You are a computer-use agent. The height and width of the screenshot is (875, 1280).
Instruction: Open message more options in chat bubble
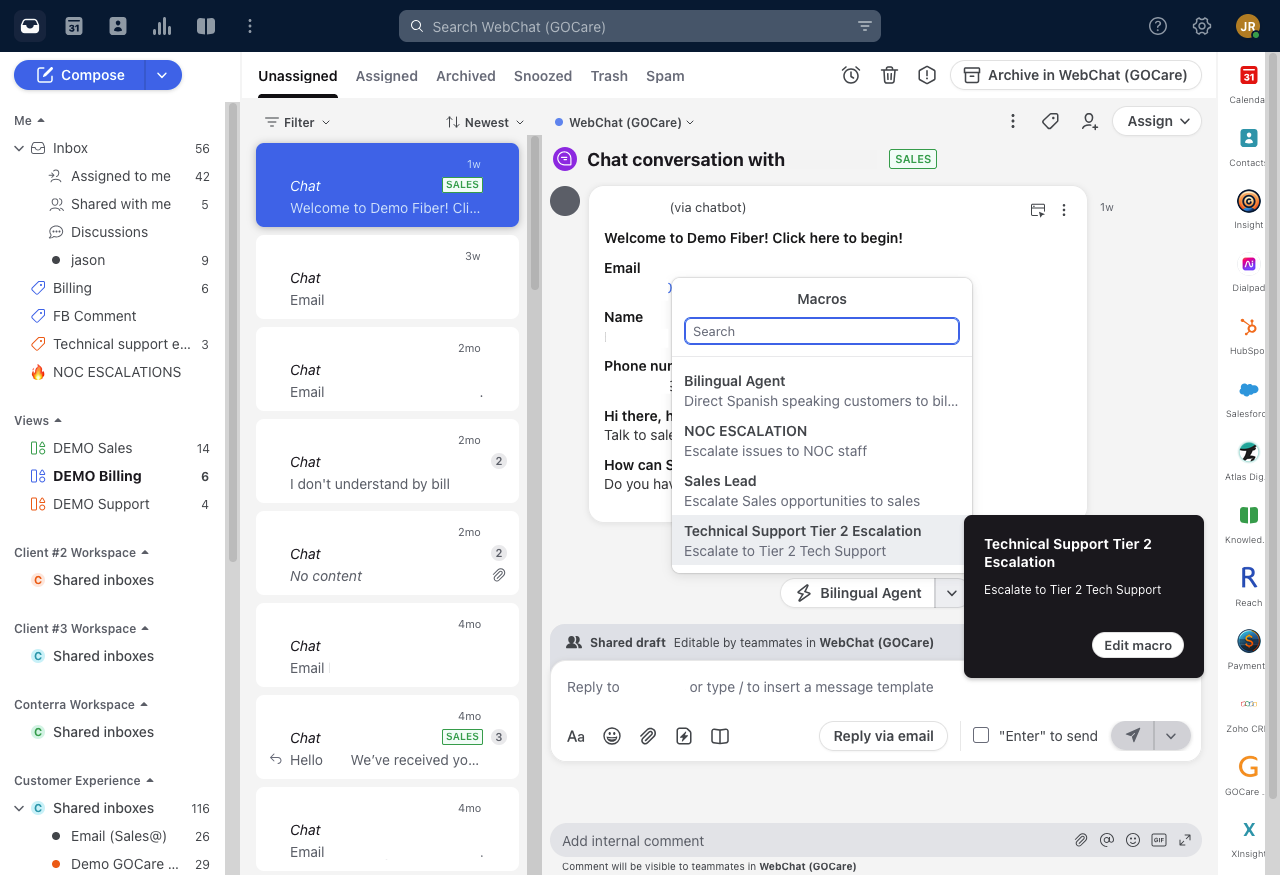point(1064,210)
